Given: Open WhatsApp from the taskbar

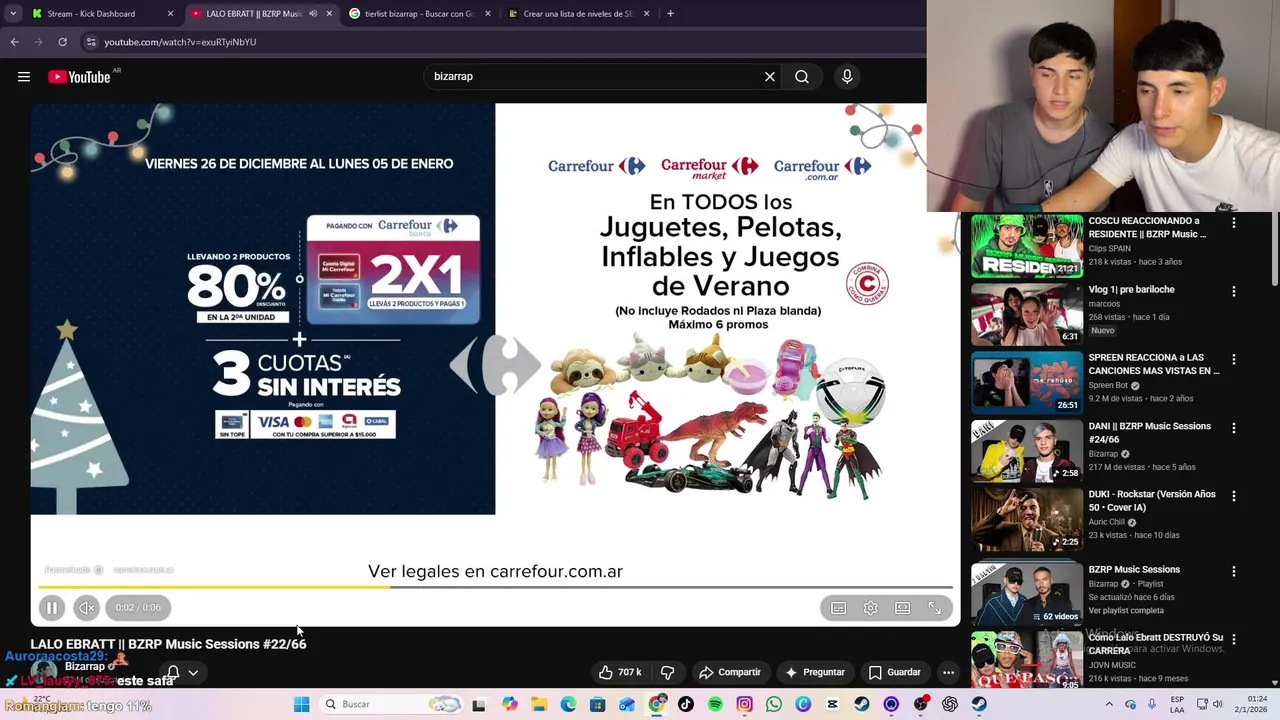Looking at the screenshot, I should (x=774, y=705).
